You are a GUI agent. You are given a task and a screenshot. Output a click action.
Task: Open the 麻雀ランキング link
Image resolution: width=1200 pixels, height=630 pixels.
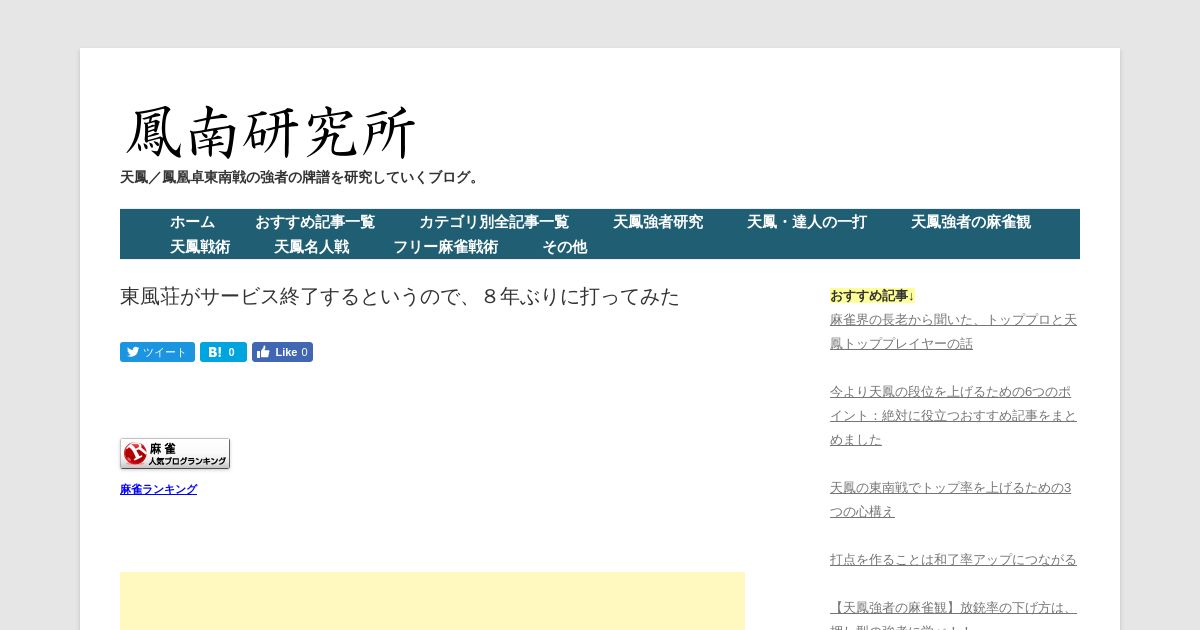click(158, 489)
